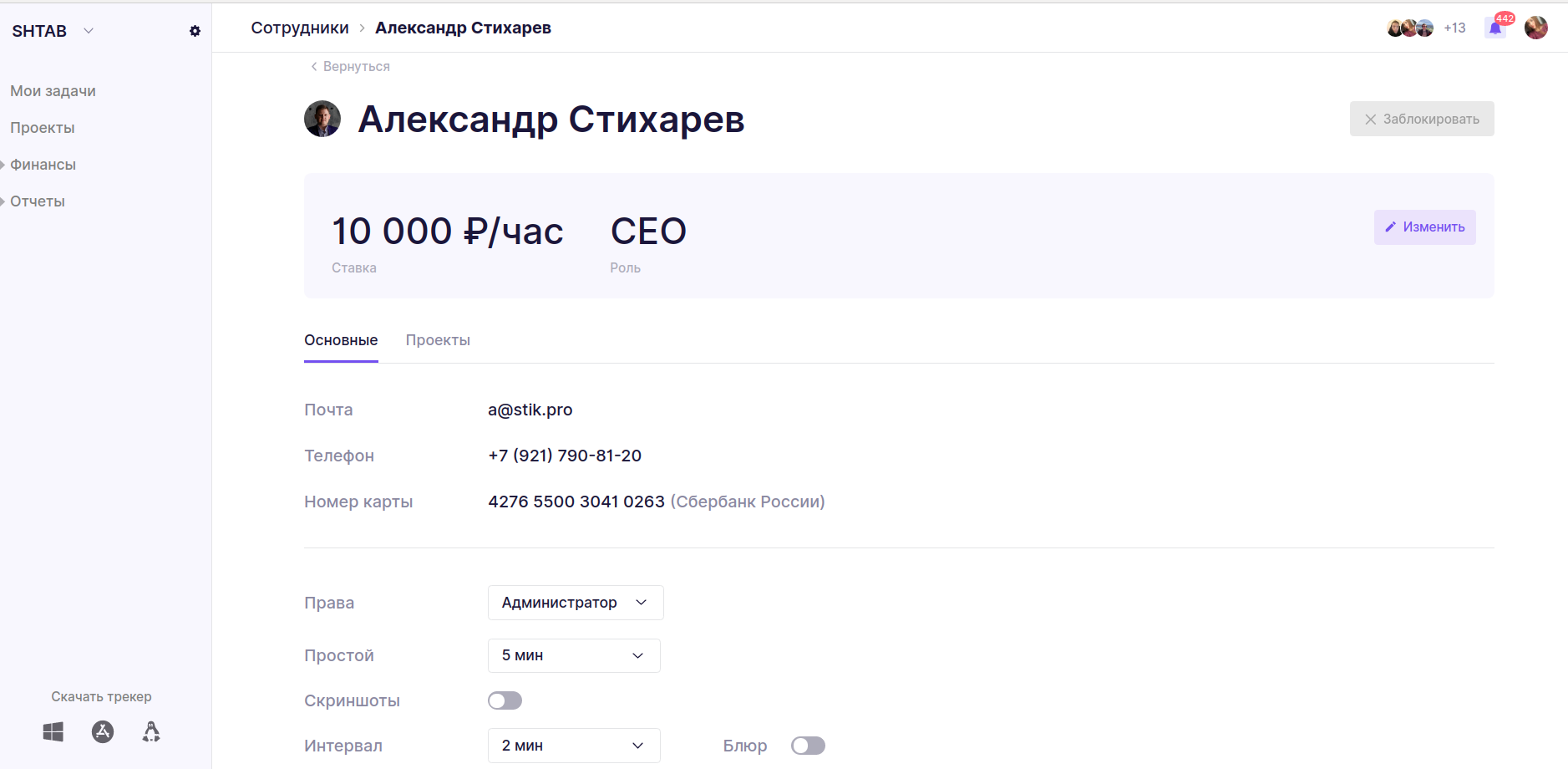Click the Изменить edit button

pos(1424,227)
